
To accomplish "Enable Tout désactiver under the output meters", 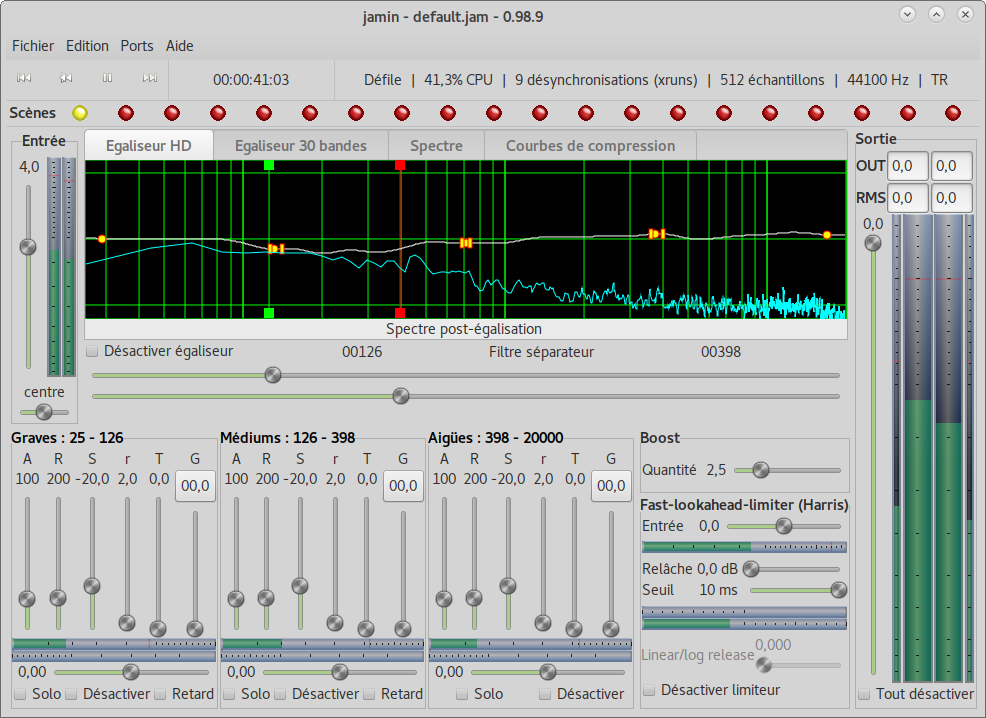I will tap(864, 694).
